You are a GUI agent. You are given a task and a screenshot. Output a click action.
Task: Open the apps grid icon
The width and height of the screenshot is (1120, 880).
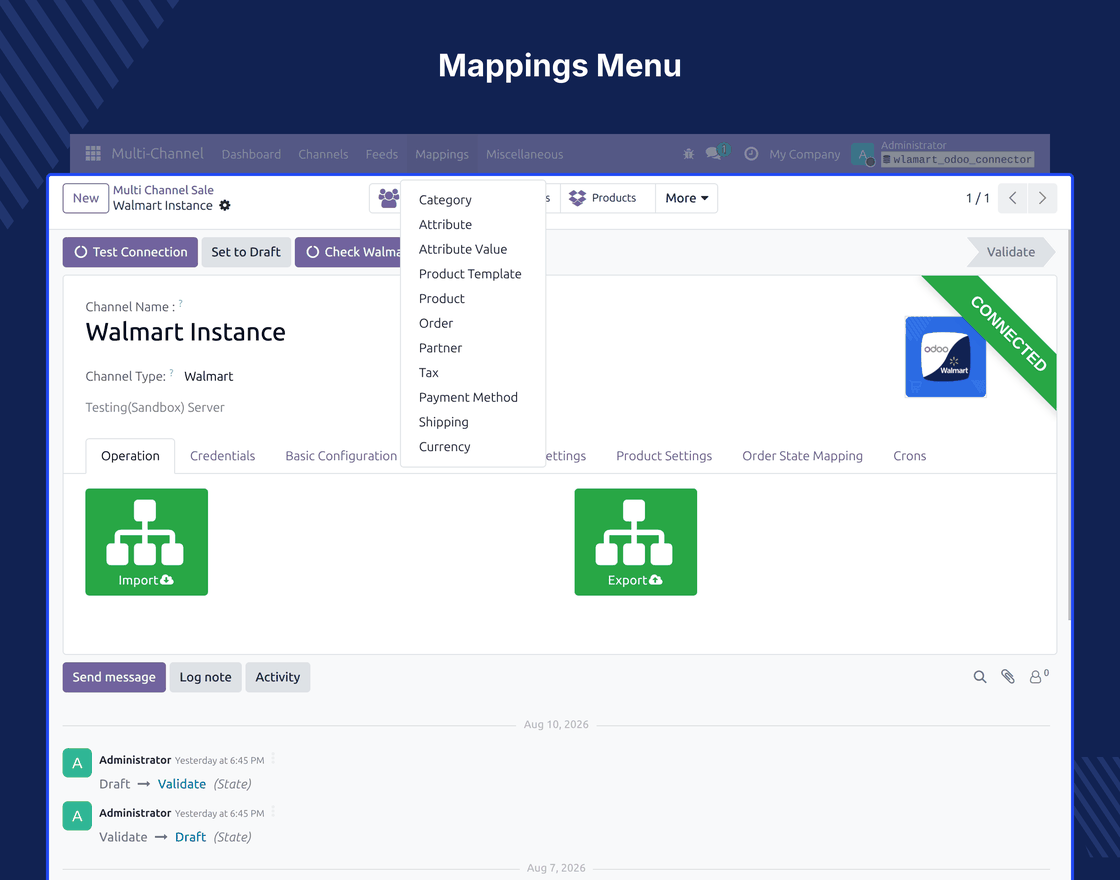[93, 154]
